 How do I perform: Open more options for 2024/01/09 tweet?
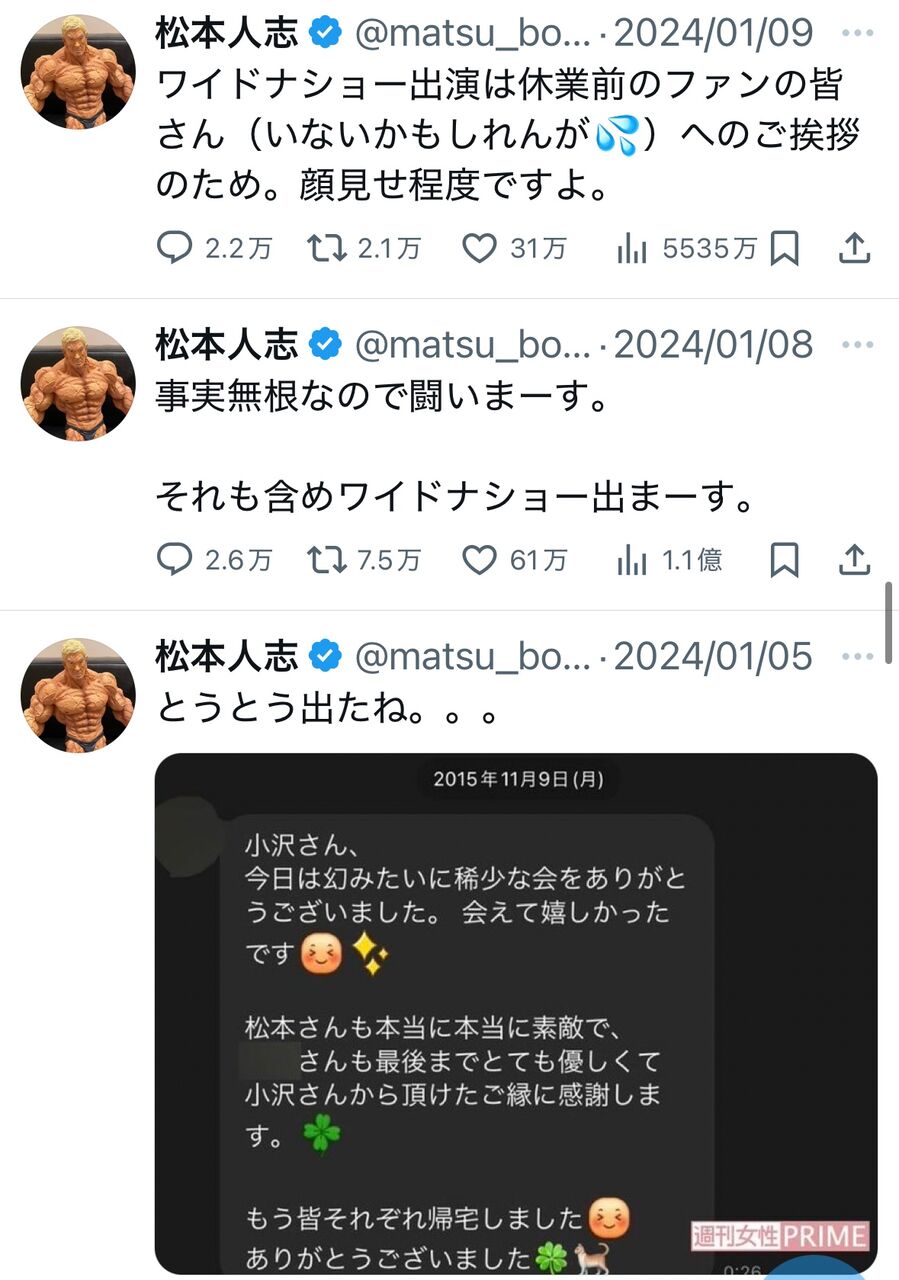click(858, 33)
